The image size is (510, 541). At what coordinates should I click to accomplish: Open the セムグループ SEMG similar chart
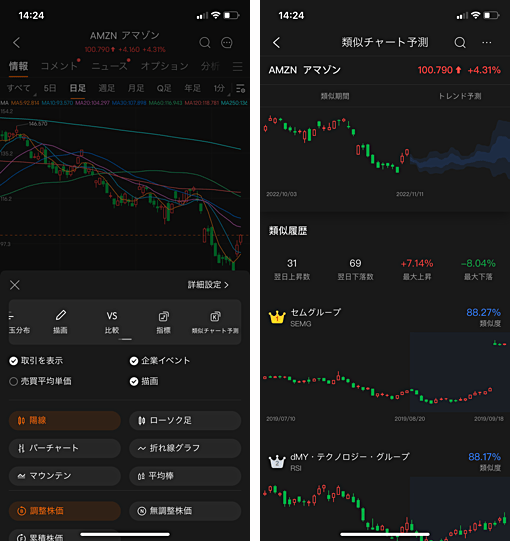click(x=385, y=366)
